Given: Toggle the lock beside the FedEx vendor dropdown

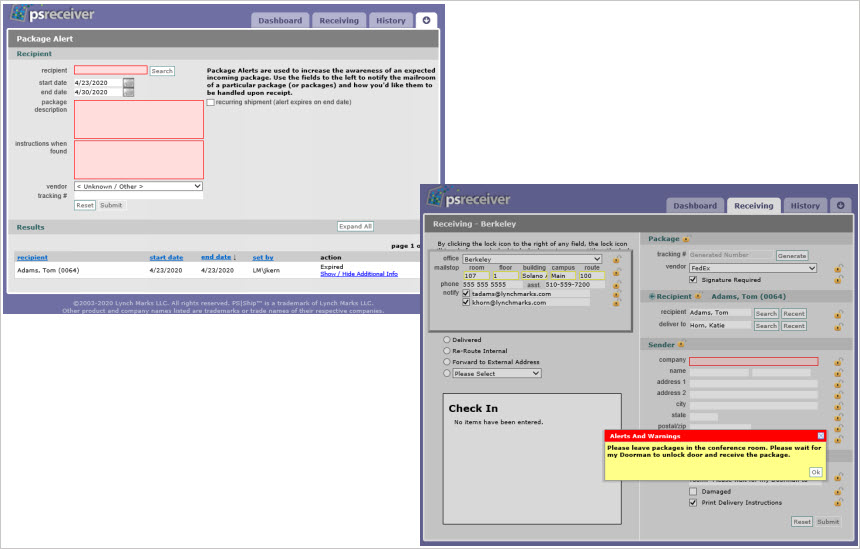Looking at the screenshot, I should [838, 268].
